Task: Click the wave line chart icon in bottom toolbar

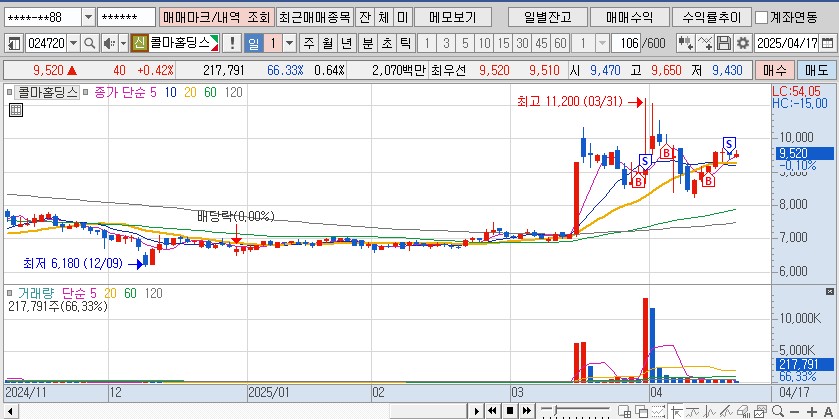Action: pos(693,412)
